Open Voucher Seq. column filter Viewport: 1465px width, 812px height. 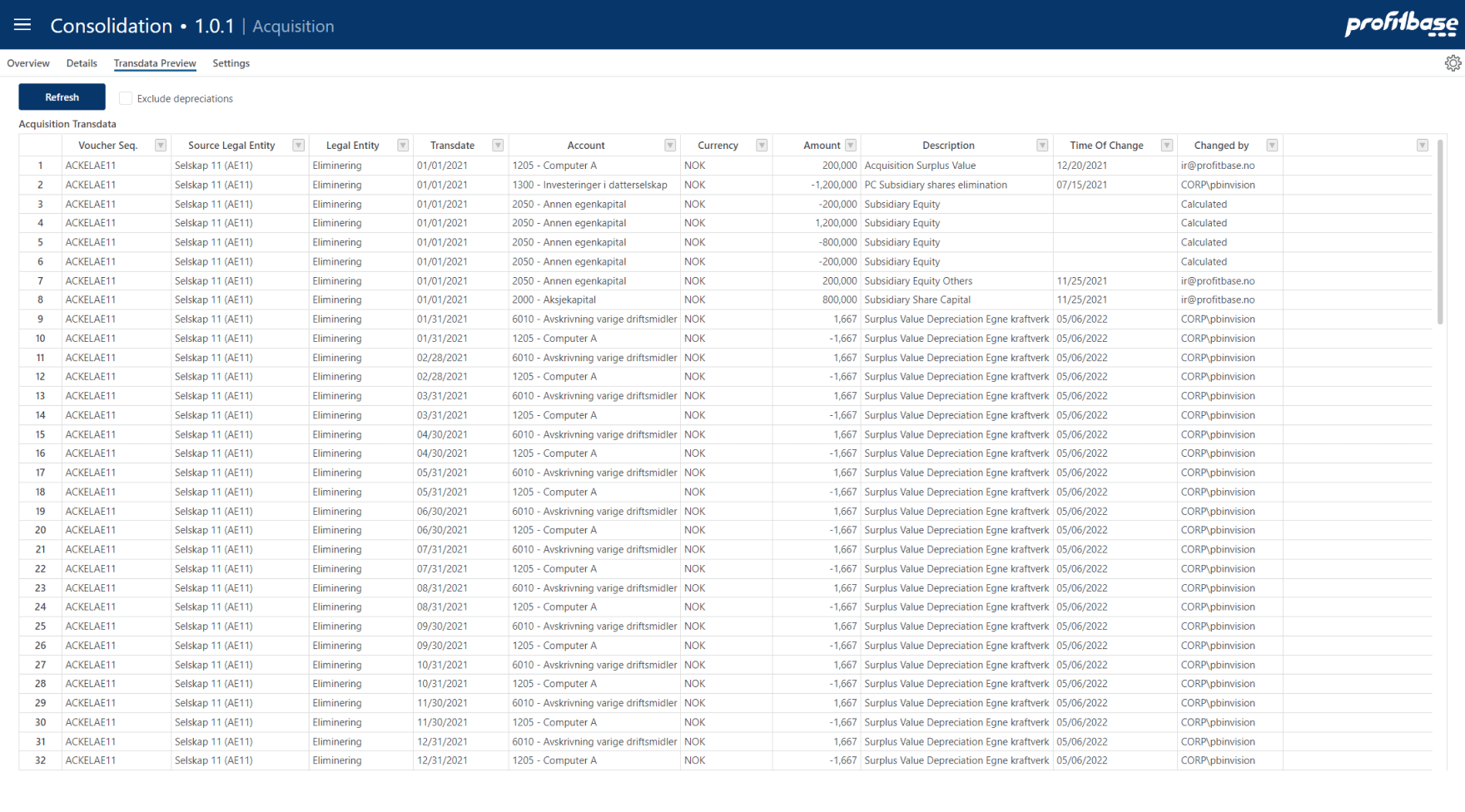161,146
